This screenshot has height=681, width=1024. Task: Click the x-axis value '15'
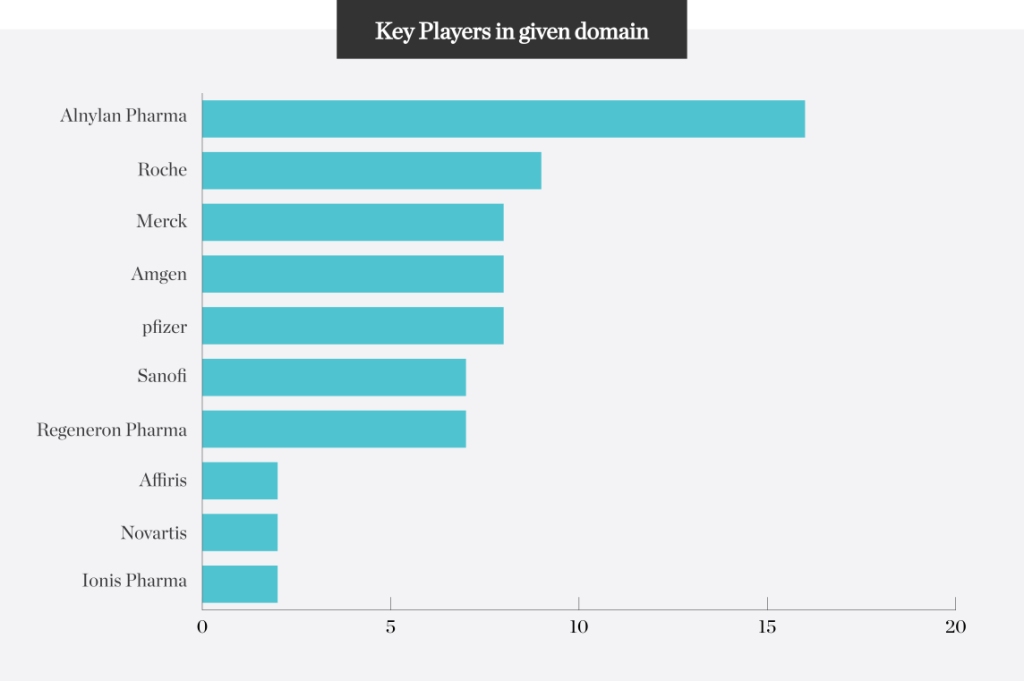click(x=767, y=627)
